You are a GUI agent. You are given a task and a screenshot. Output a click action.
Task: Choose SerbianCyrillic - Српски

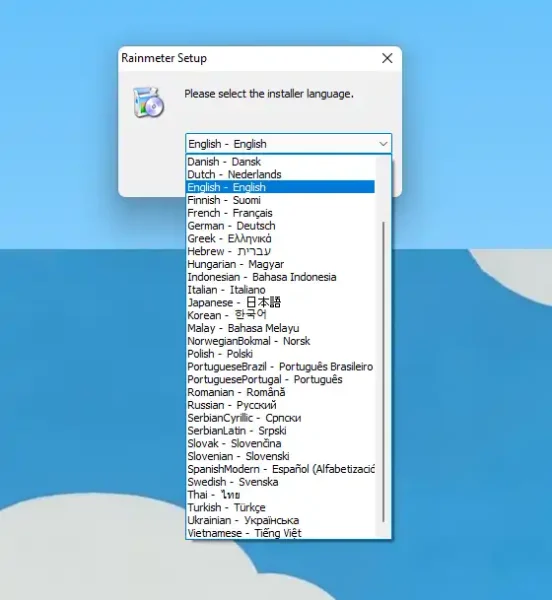coord(280,418)
